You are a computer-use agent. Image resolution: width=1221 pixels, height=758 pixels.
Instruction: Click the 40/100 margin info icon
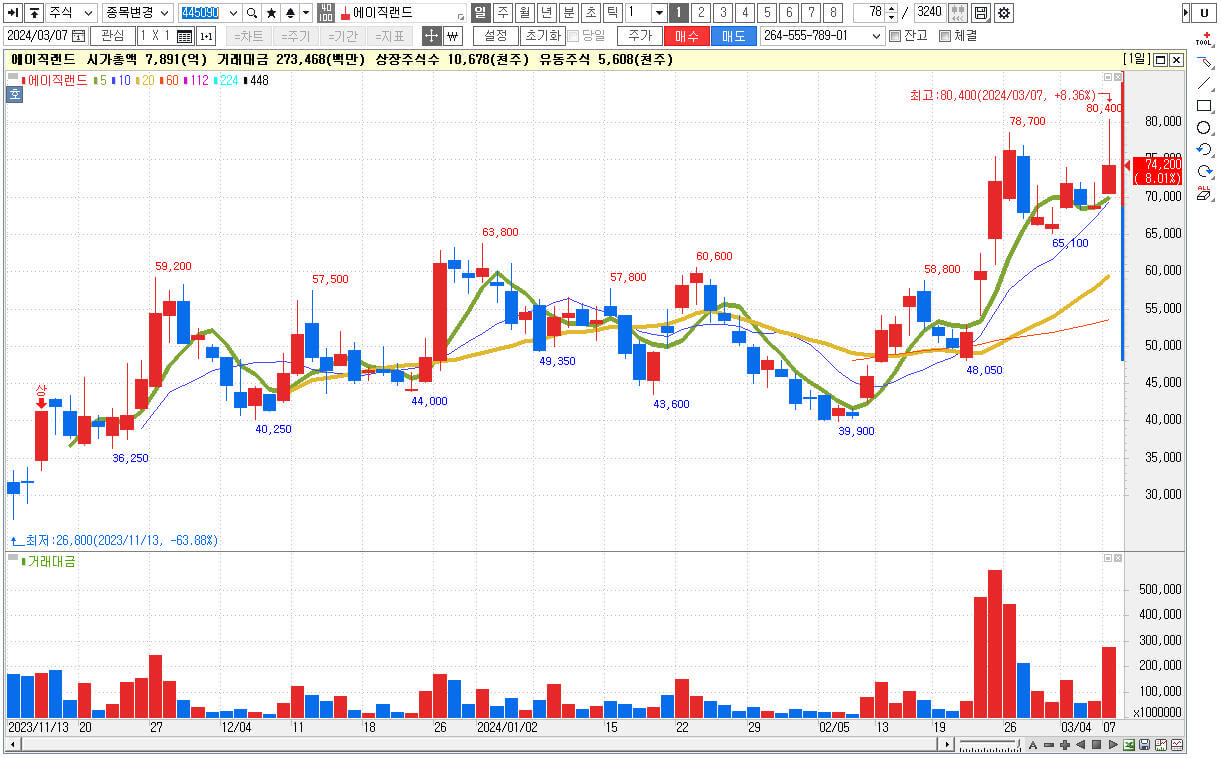[326, 13]
